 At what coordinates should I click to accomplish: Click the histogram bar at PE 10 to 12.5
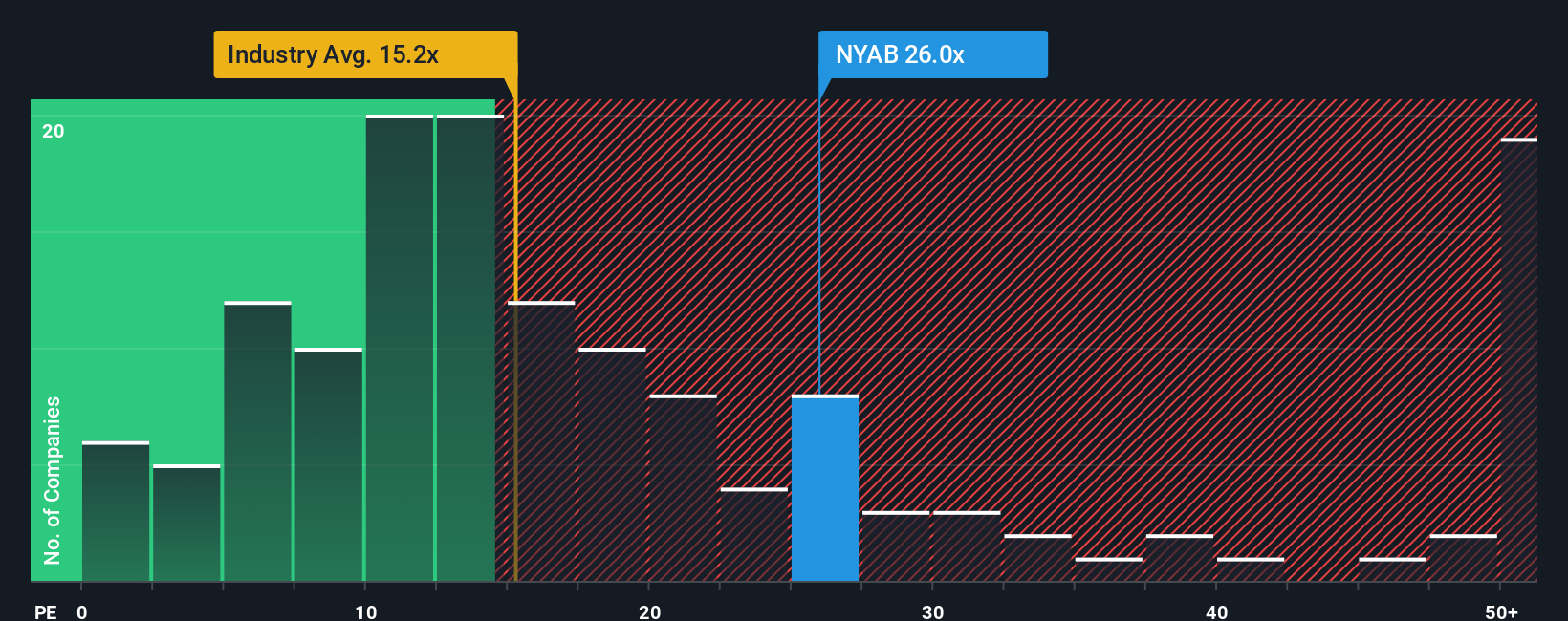pos(400,349)
